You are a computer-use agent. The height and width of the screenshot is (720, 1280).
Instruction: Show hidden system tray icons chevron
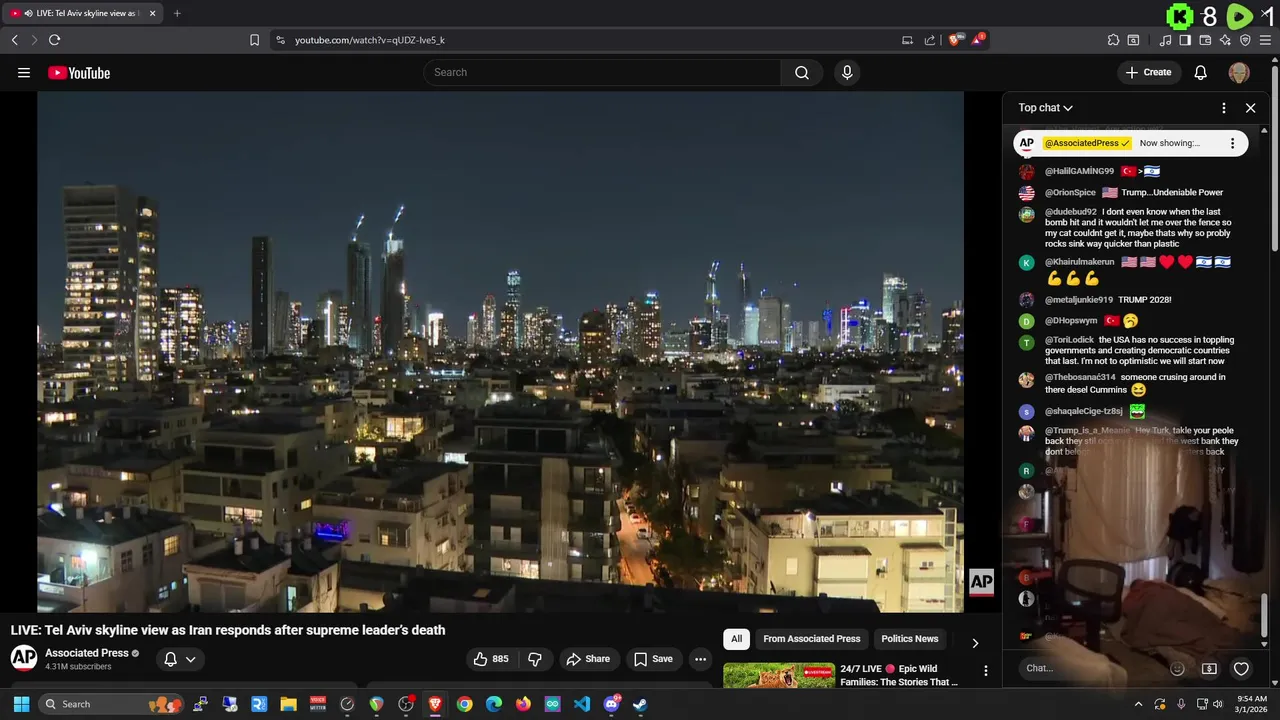point(1138,704)
